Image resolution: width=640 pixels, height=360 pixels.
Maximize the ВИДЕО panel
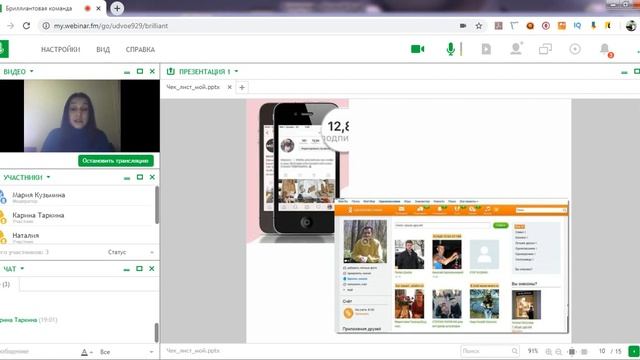point(140,71)
